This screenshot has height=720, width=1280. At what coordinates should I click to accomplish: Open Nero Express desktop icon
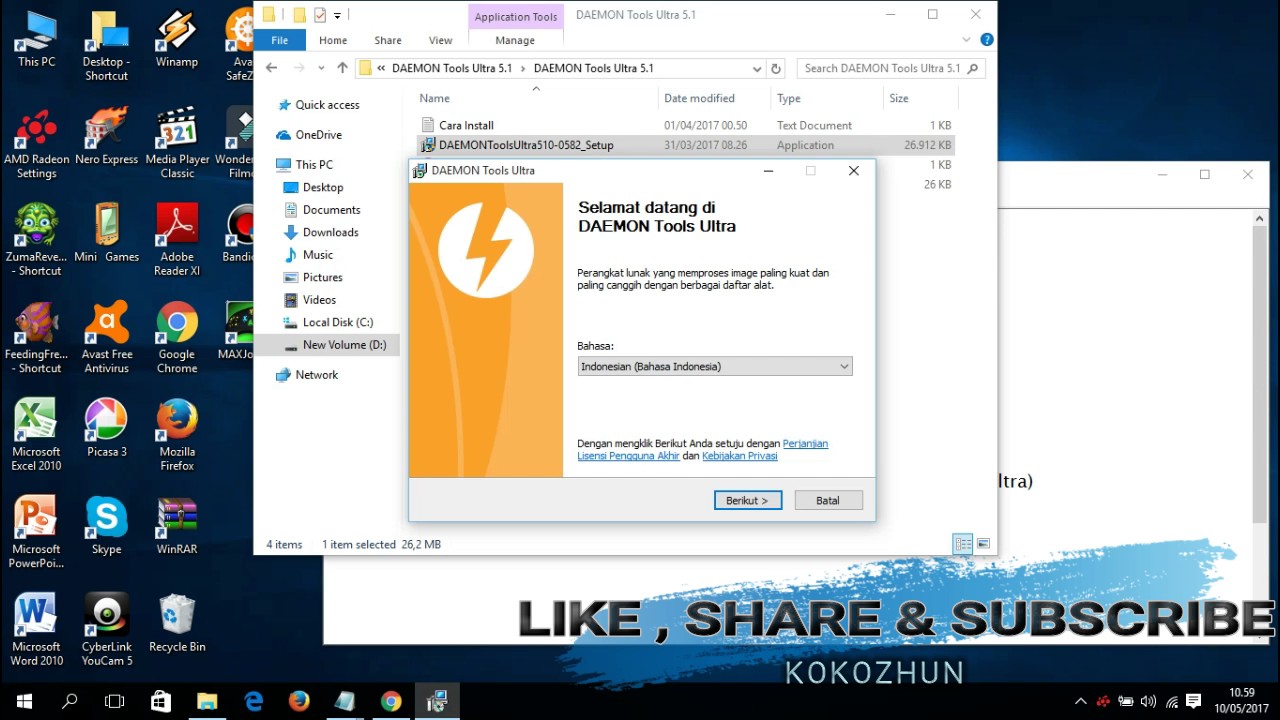point(107,136)
